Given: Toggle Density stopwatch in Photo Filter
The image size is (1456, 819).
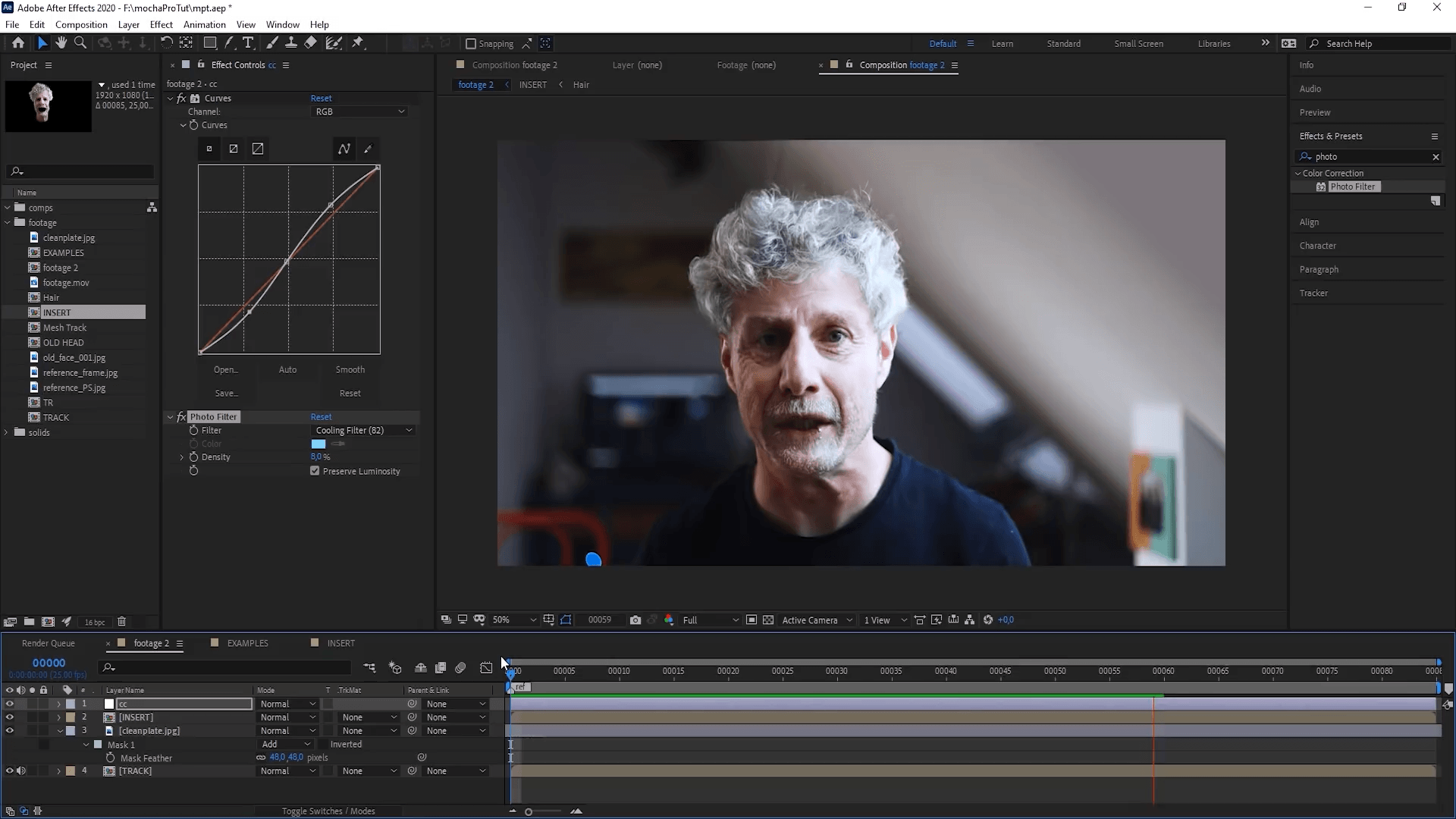Looking at the screenshot, I should (193, 457).
